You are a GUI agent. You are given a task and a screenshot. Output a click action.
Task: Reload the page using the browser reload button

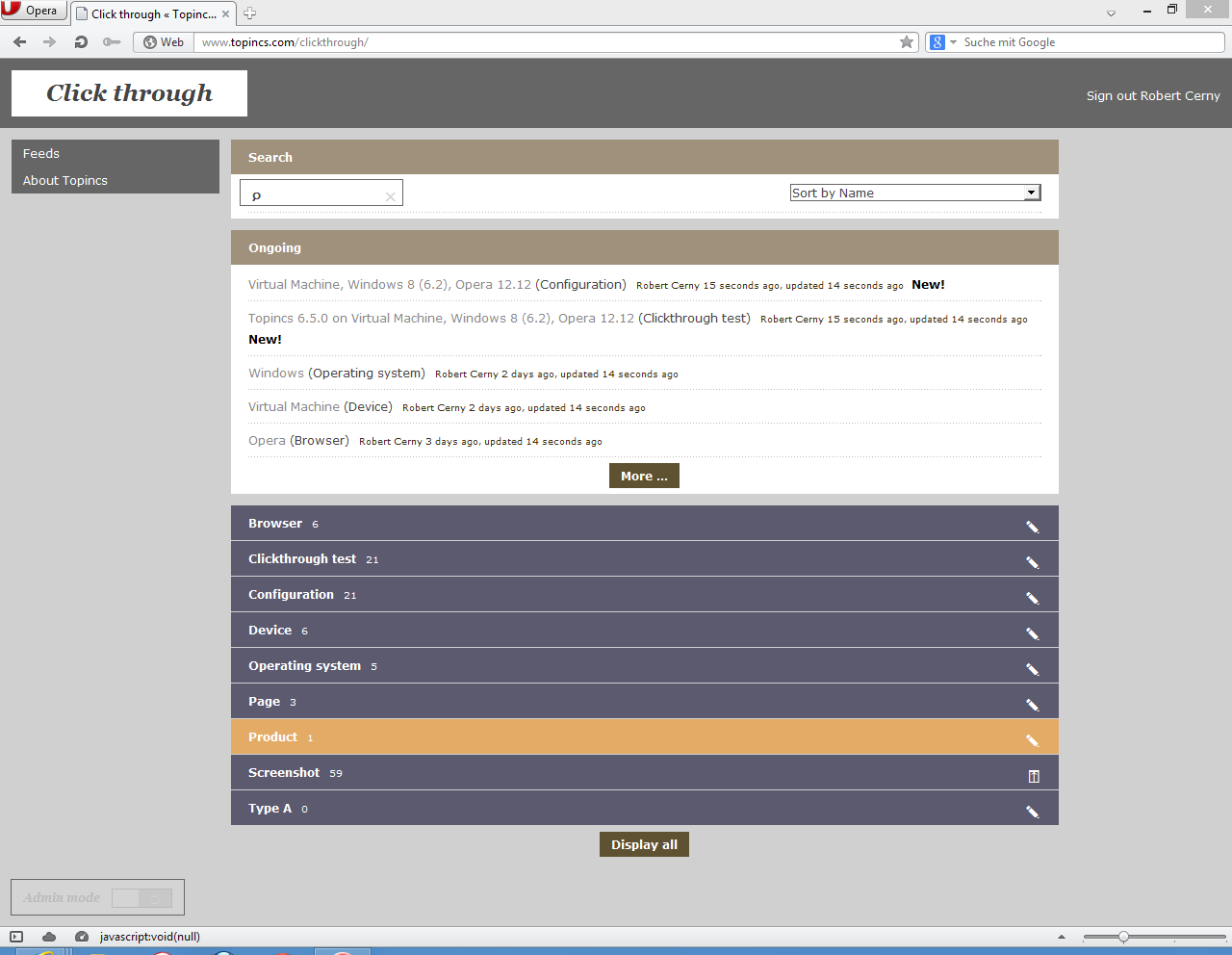coord(81,42)
